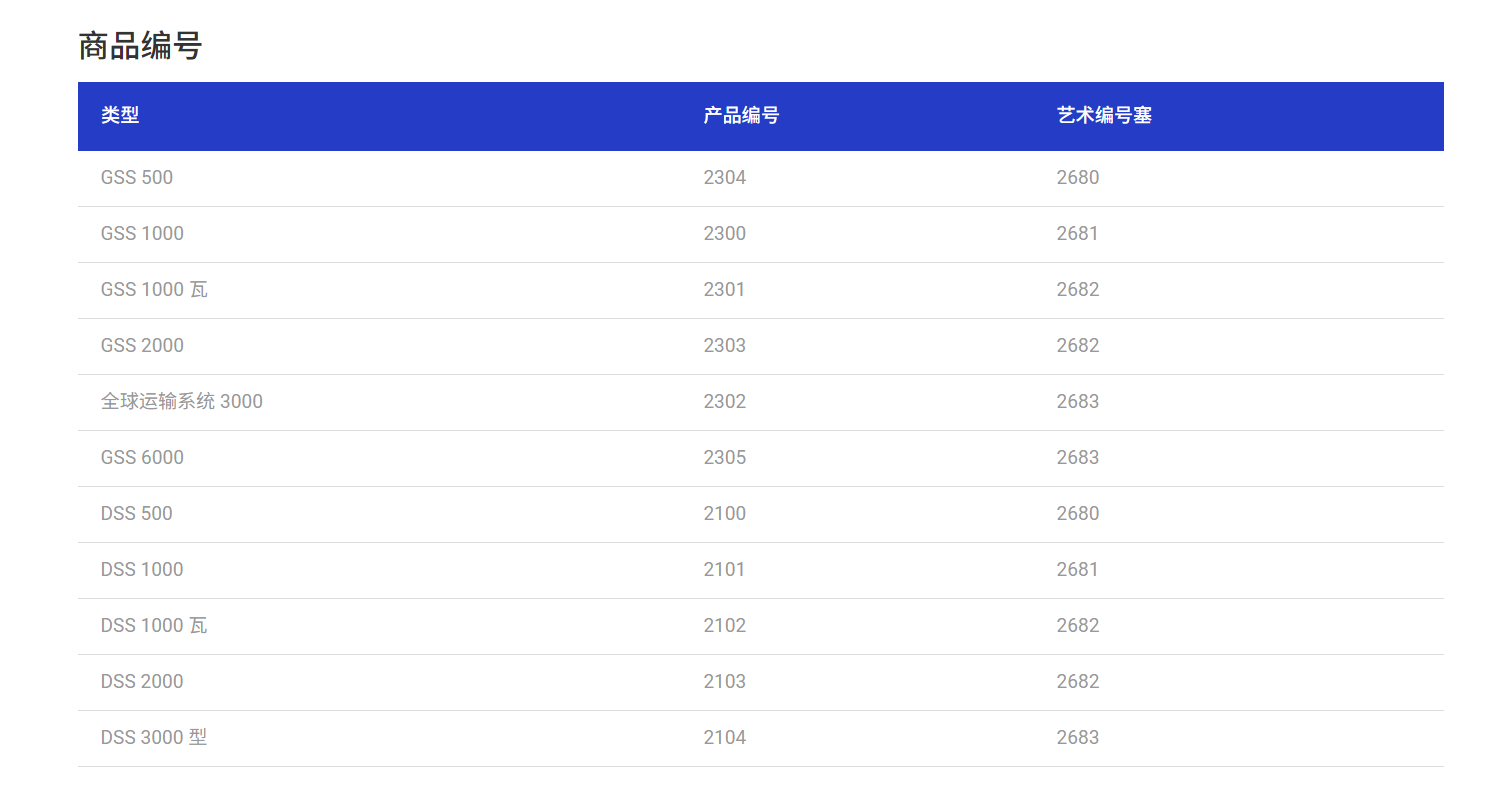Click 2680 in the GSS 500 row

(1078, 178)
